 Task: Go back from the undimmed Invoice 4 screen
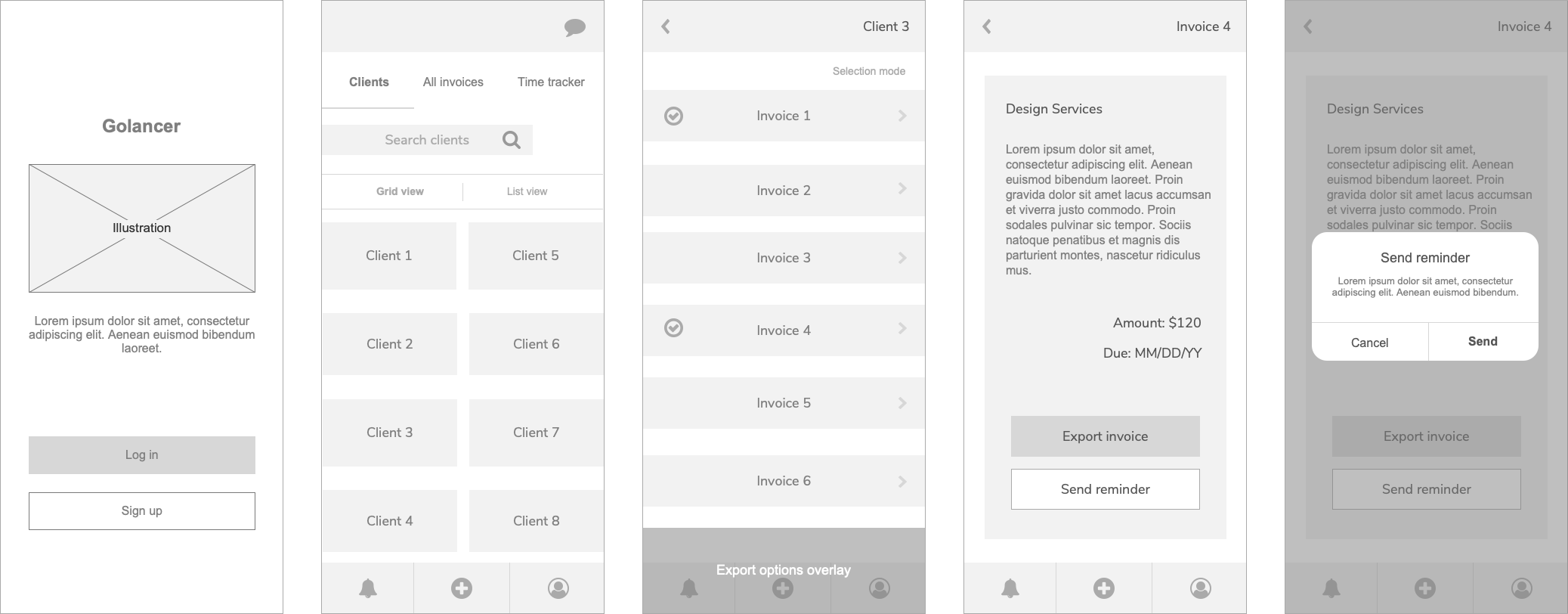coord(987,26)
